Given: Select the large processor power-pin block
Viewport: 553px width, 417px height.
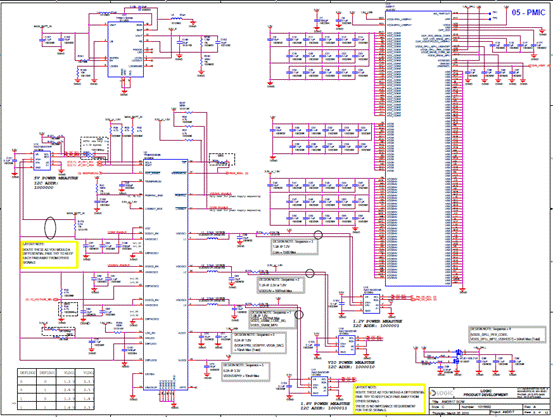Looking at the screenshot, I should coord(418,148).
